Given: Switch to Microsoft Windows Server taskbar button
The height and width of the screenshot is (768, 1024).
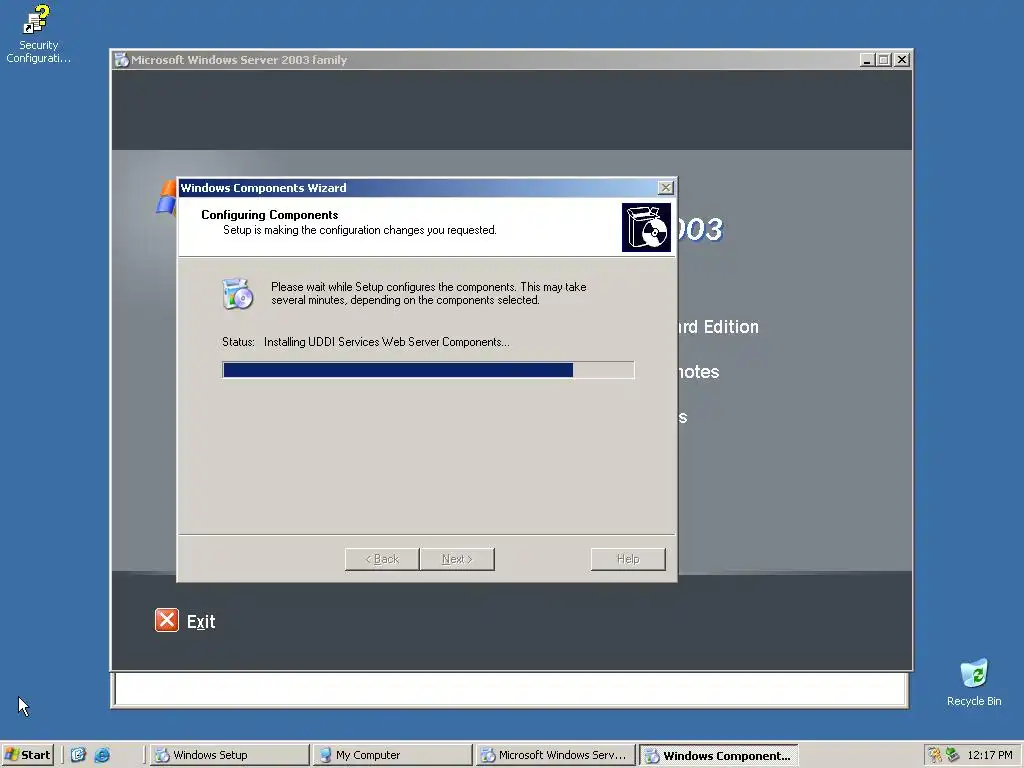Looking at the screenshot, I should pos(555,755).
